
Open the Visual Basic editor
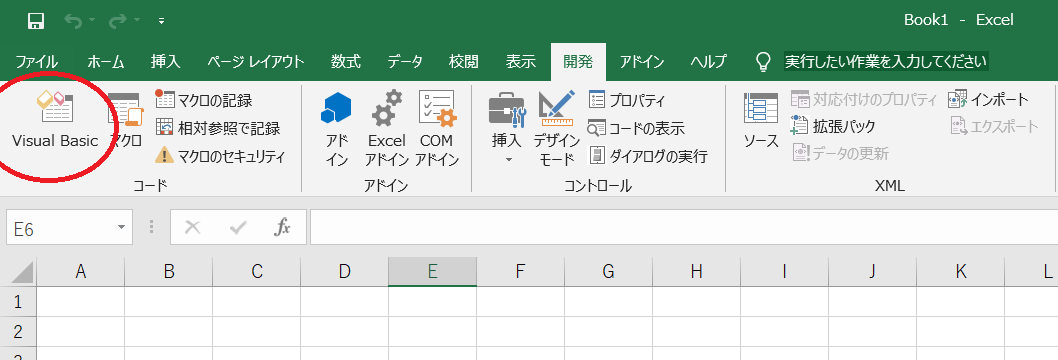pyautogui.click(x=55, y=120)
